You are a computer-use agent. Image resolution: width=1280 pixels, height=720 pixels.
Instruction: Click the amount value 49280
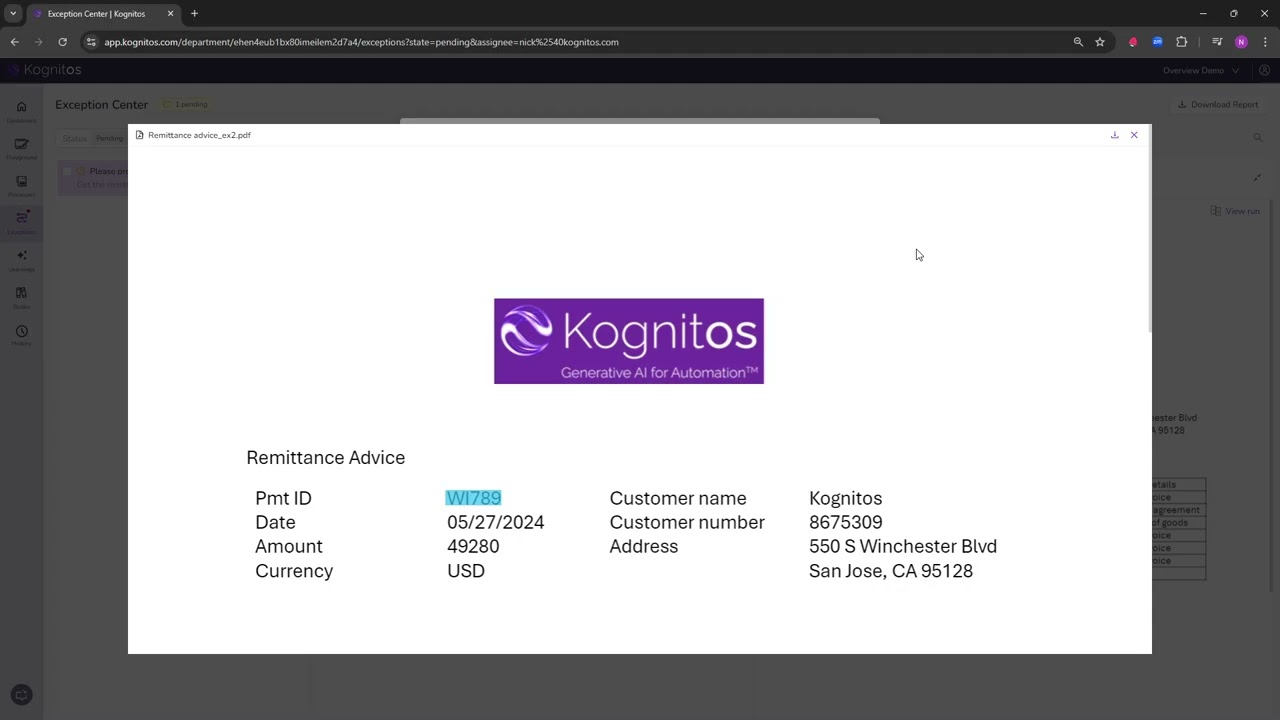[x=473, y=546]
